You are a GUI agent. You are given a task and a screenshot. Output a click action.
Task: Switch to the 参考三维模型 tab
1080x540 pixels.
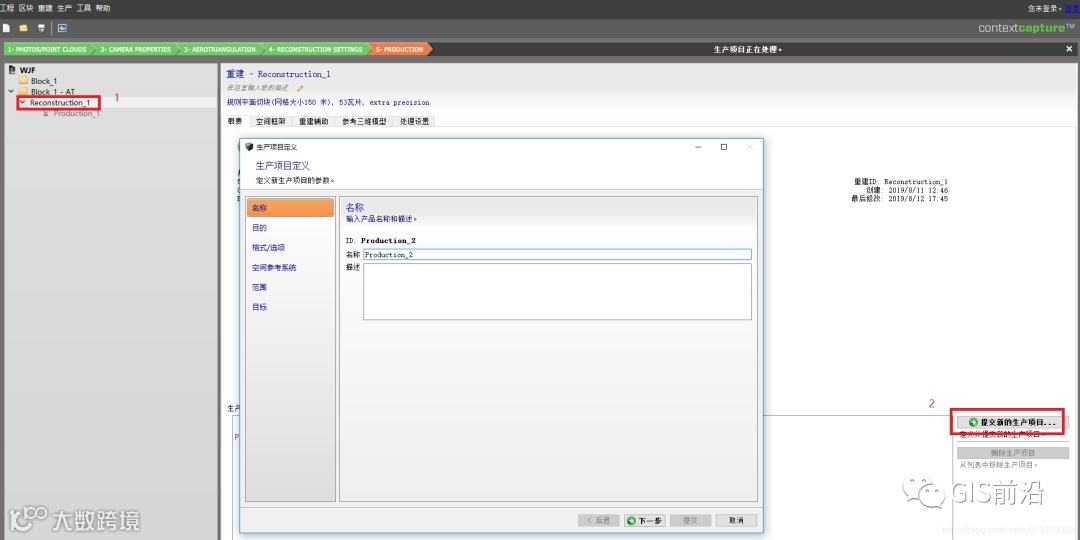(364, 121)
